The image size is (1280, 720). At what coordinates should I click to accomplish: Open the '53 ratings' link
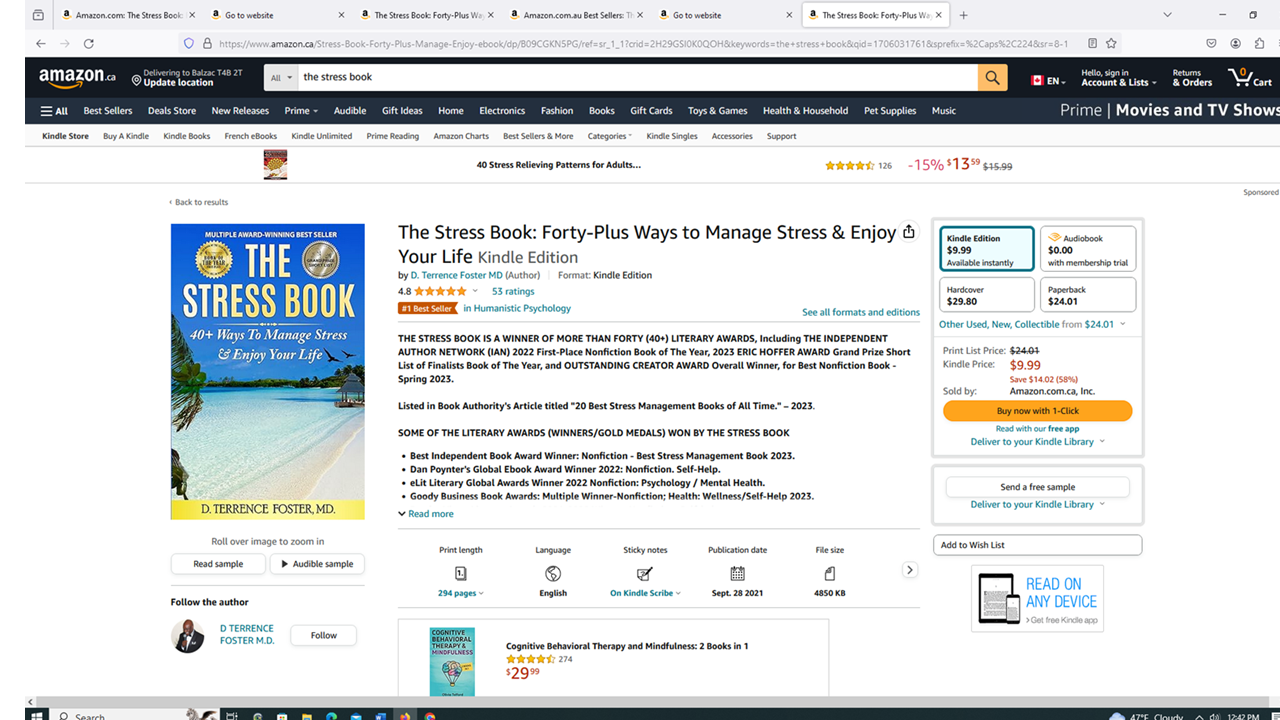point(513,292)
